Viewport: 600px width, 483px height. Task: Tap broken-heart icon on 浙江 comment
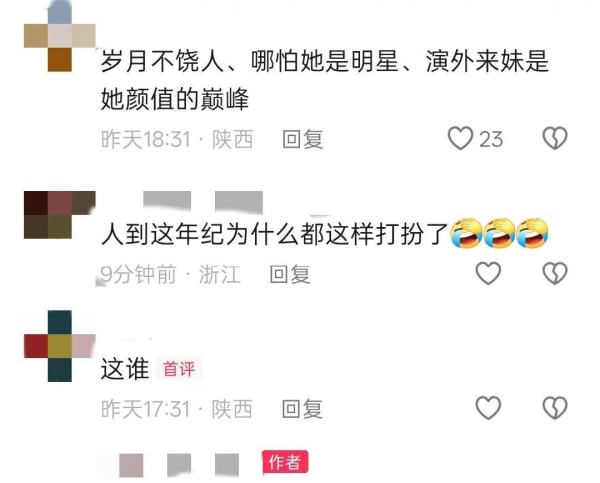tap(555, 273)
